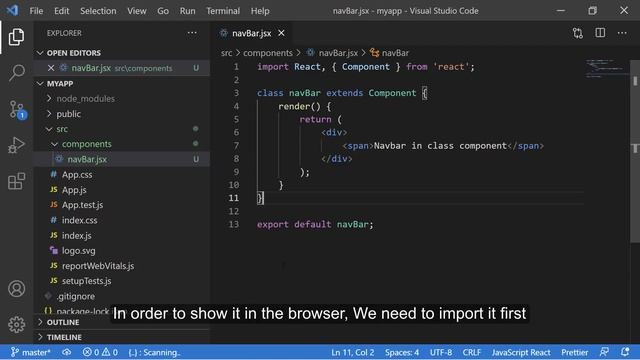
Task: Open the Explorer view in activity bar
Action: 16,37
